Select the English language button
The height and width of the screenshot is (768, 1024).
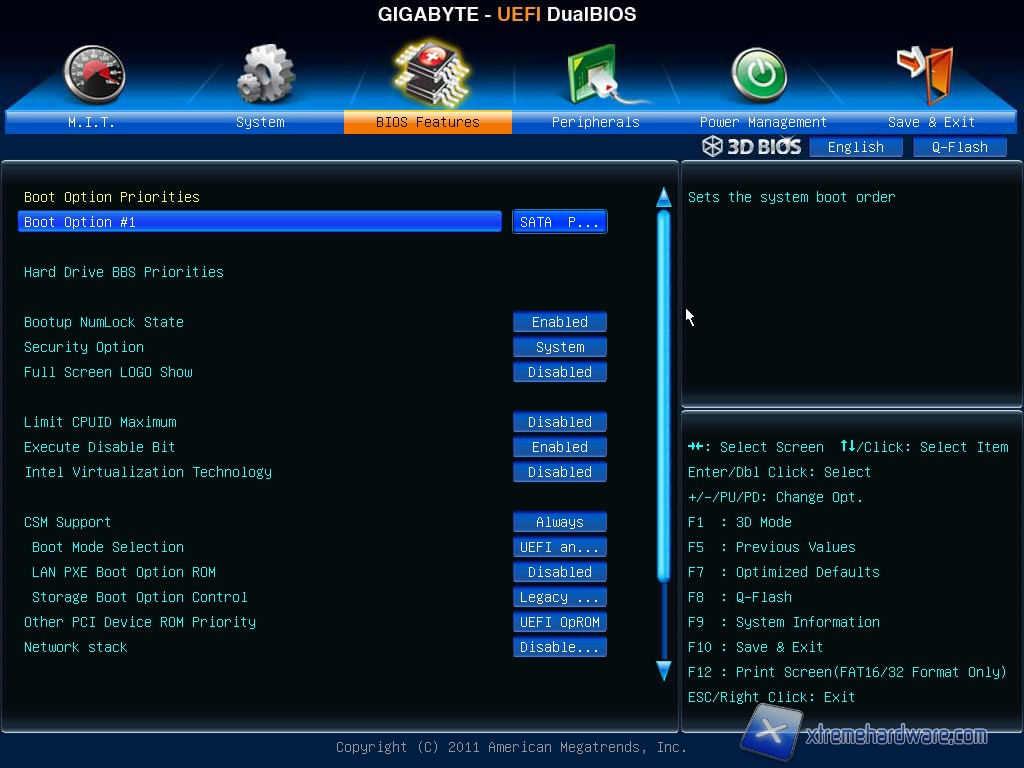[x=855, y=147]
